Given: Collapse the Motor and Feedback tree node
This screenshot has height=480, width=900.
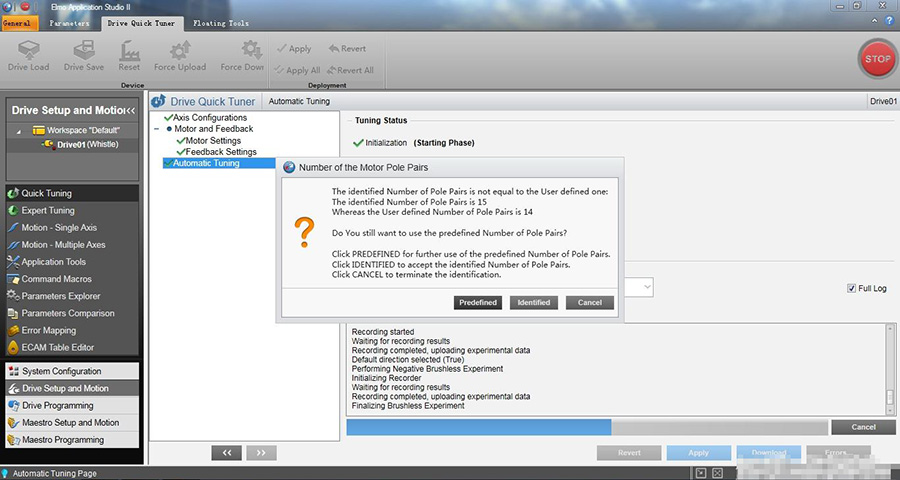Looking at the screenshot, I should [157, 129].
